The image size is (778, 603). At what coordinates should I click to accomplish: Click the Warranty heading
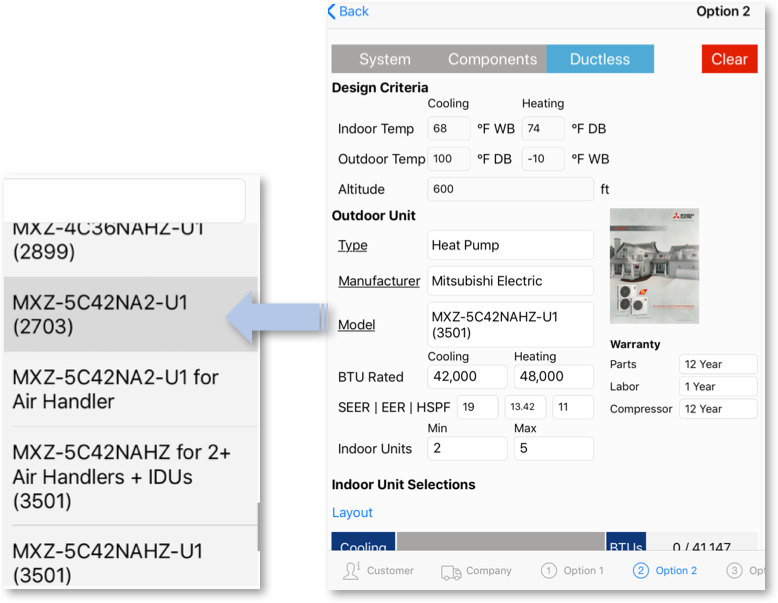635,344
